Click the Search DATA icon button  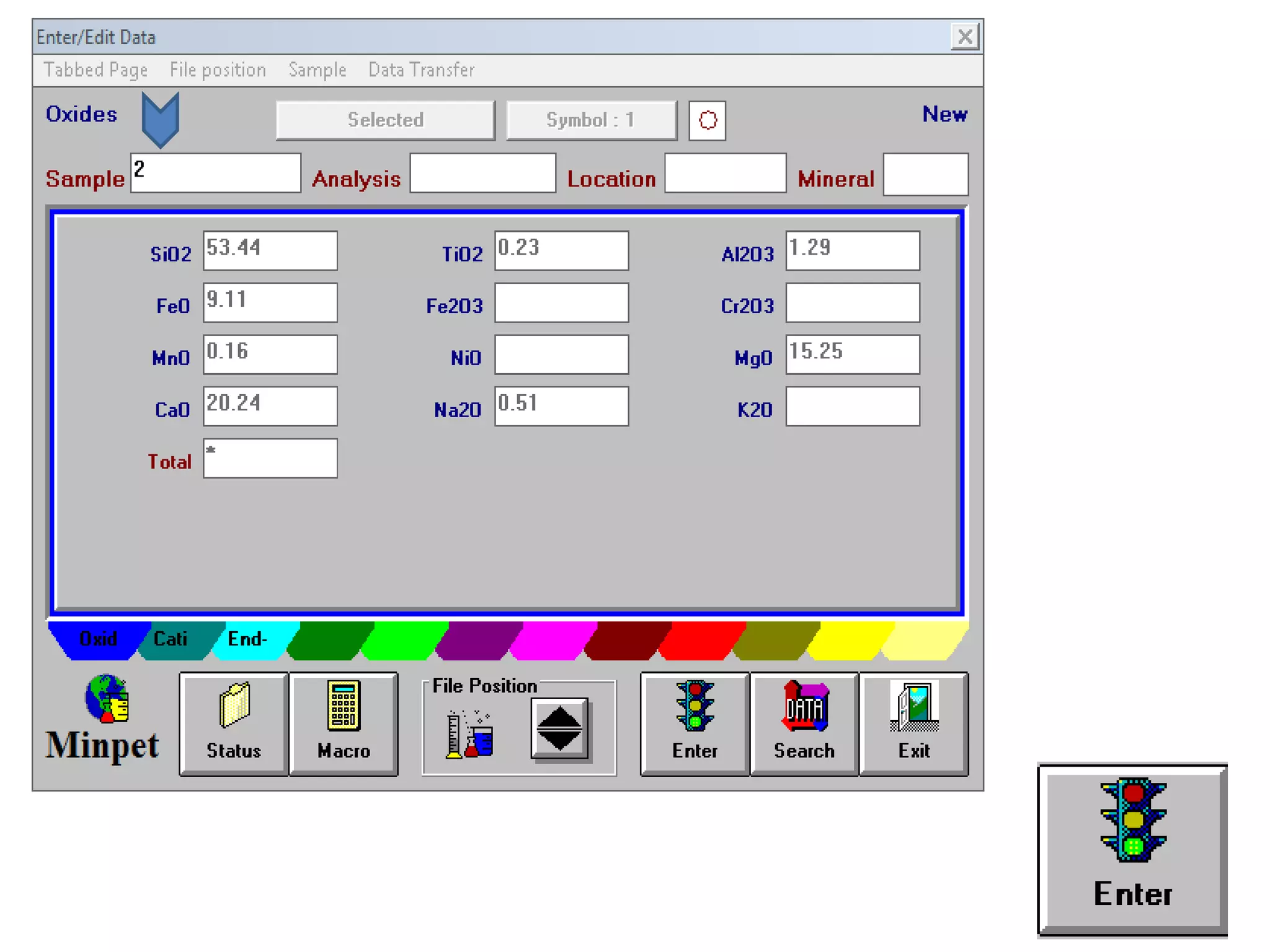(x=804, y=723)
